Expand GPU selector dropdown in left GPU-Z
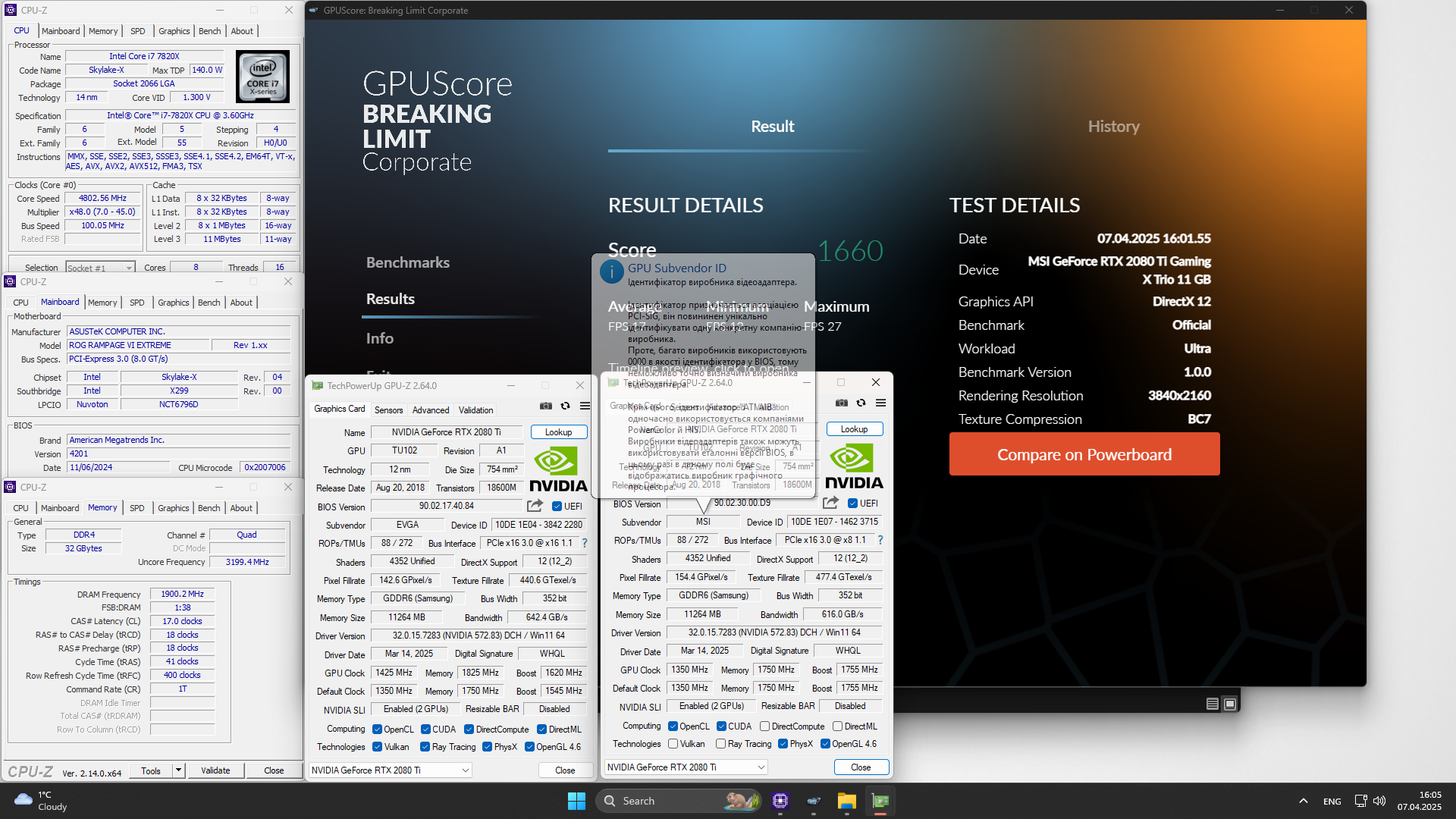The height and width of the screenshot is (819, 1456). pos(466,770)
